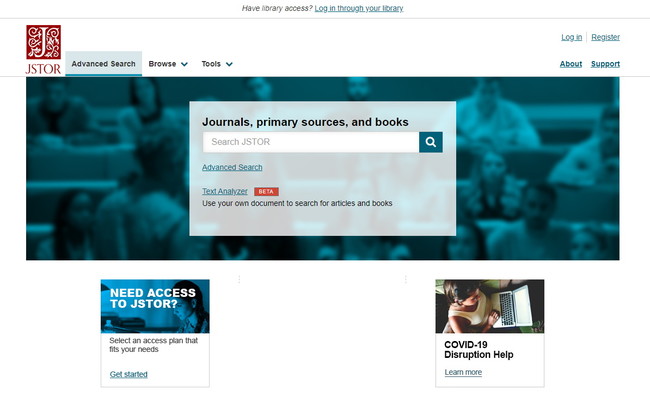Open the Browse menu label
650x414 pixels.
[x=162, y=64]
